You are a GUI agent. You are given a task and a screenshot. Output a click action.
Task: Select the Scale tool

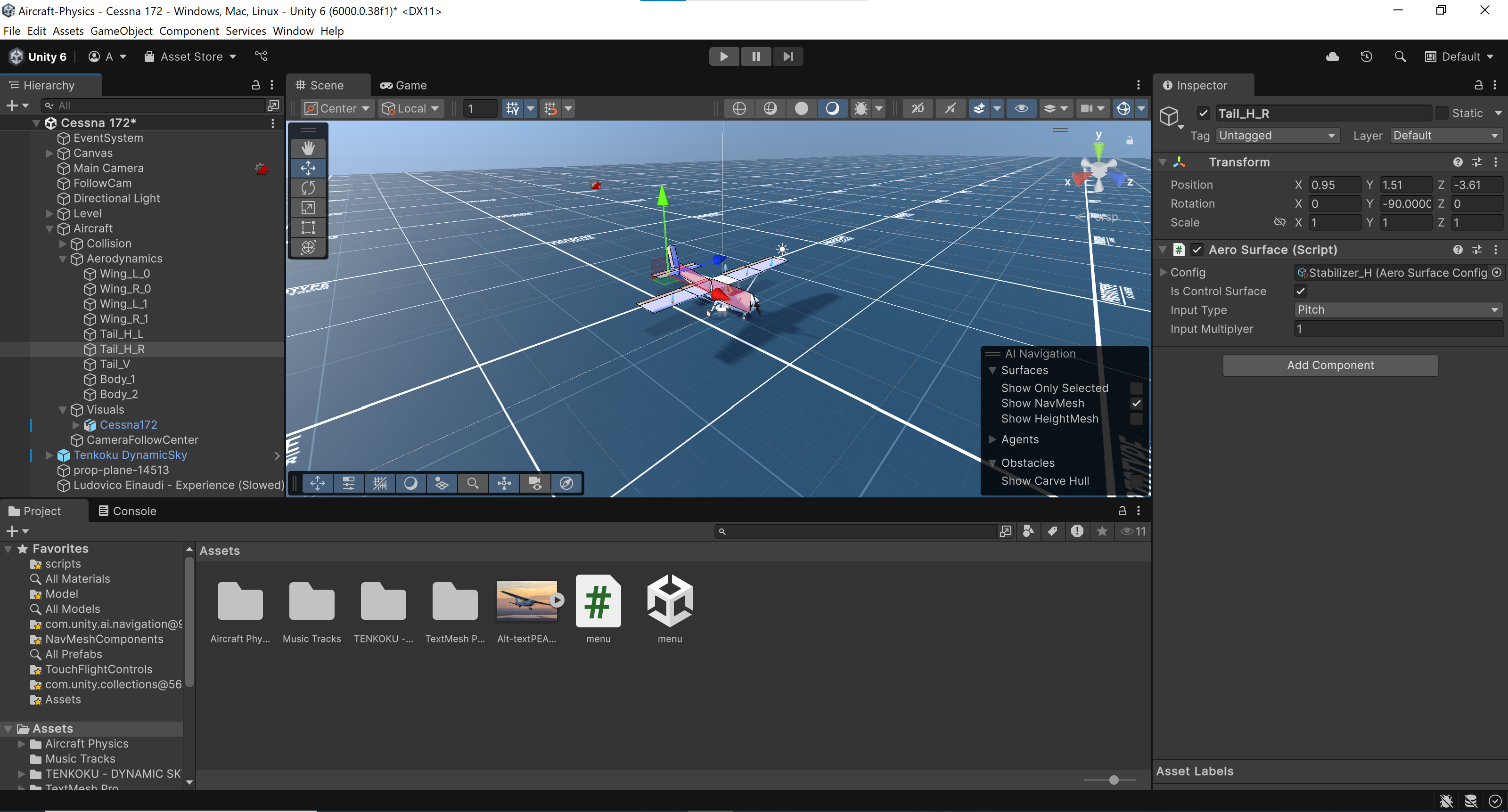[x=308, y=208]
